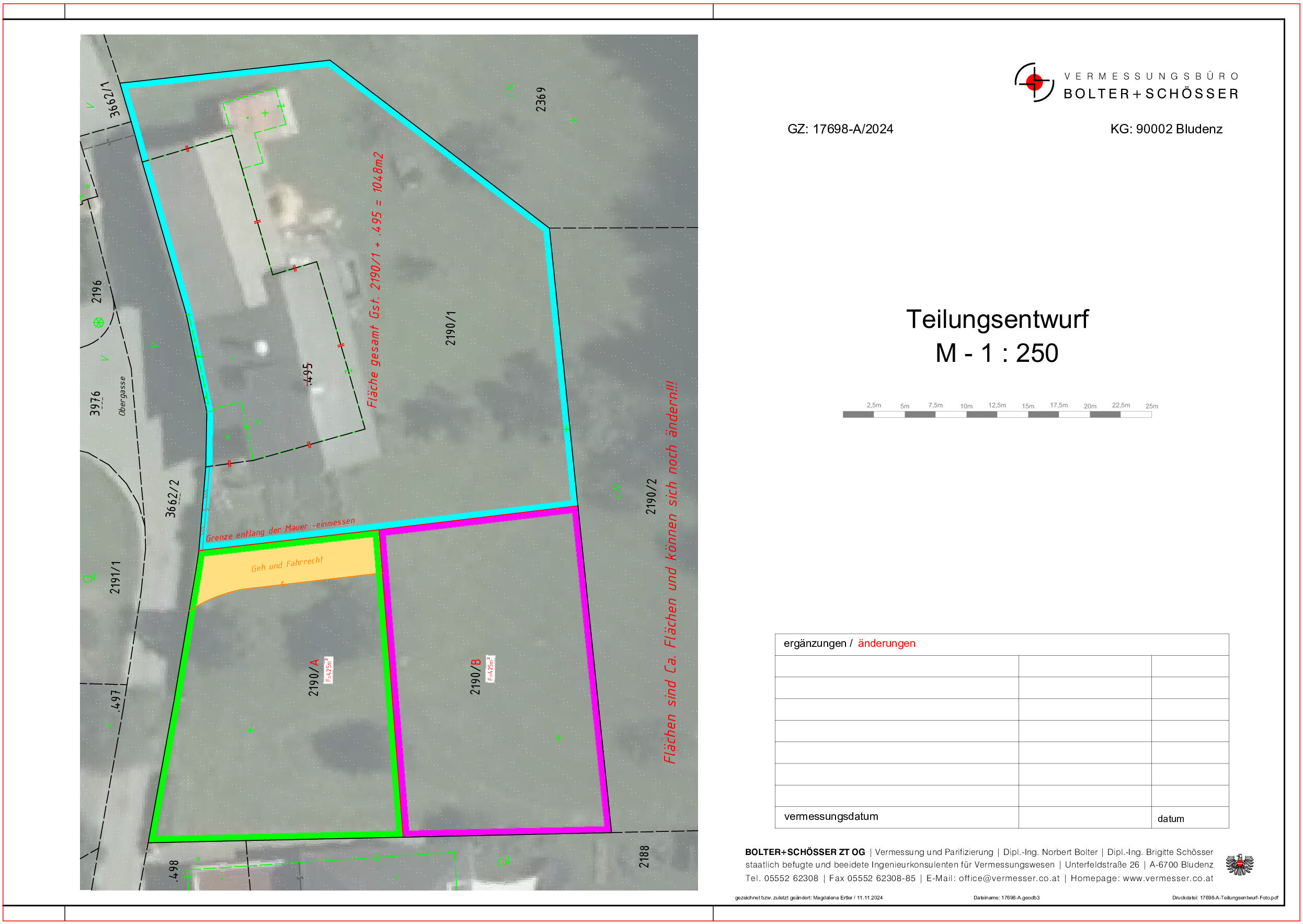
Task: Click the datum cell in table
Action: click(x=1190, y=817)
